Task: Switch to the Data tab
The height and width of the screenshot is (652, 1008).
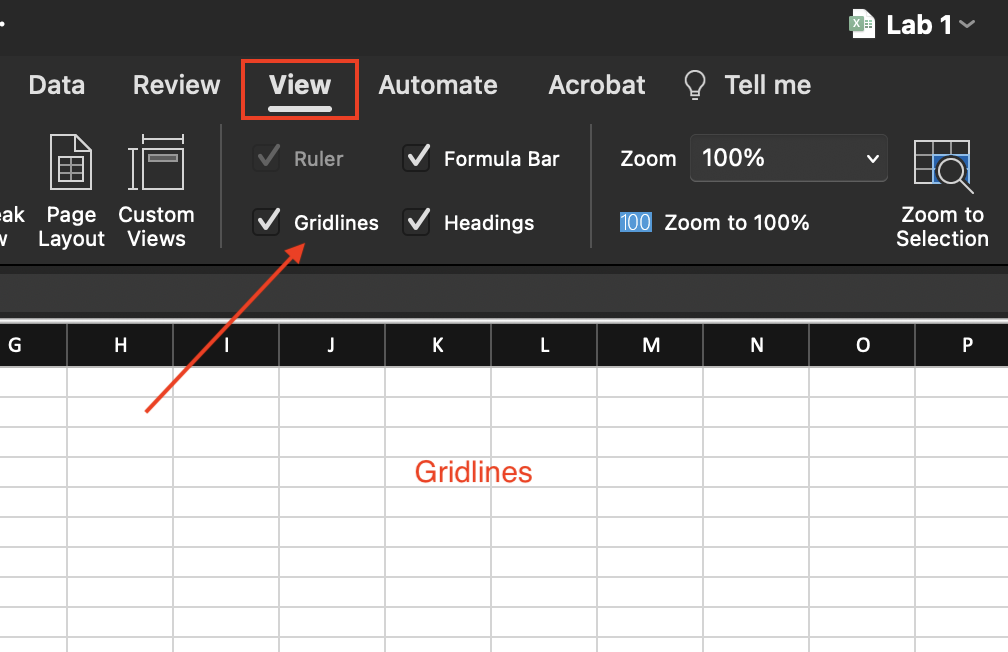Action: 56,85
